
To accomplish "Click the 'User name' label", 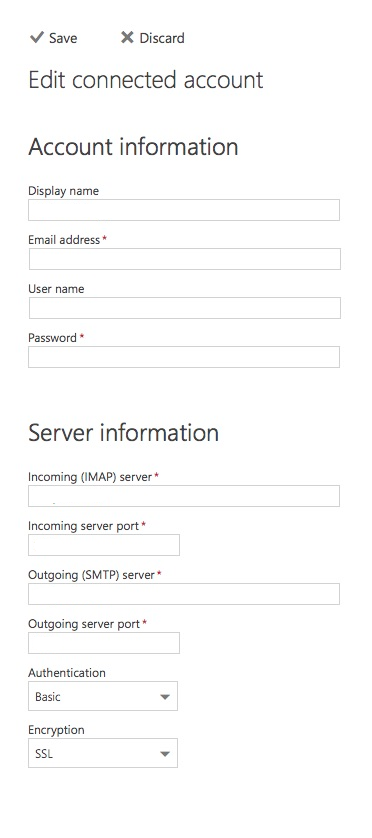I will pyautogui.click(x=56, y=289).
